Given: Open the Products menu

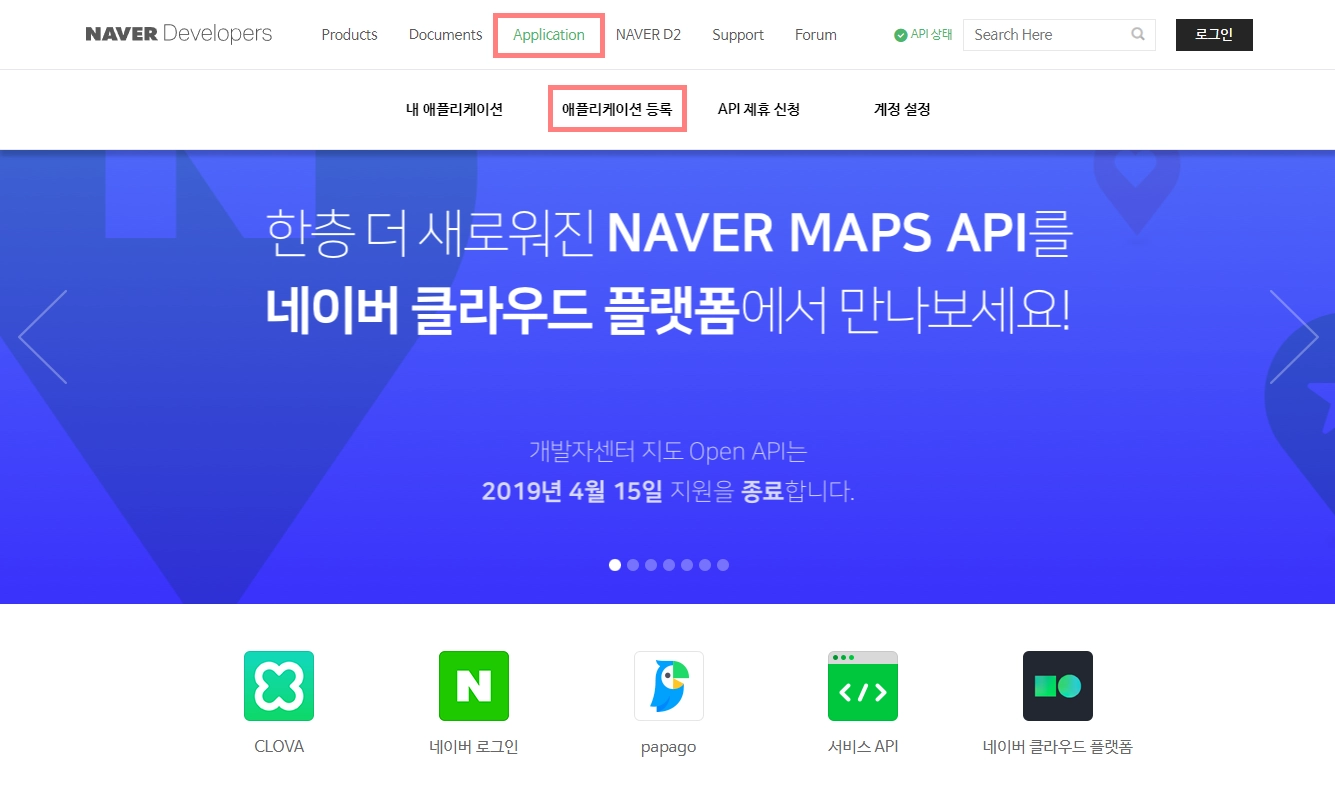Looking at the screenshot, I should click(349, 35).
